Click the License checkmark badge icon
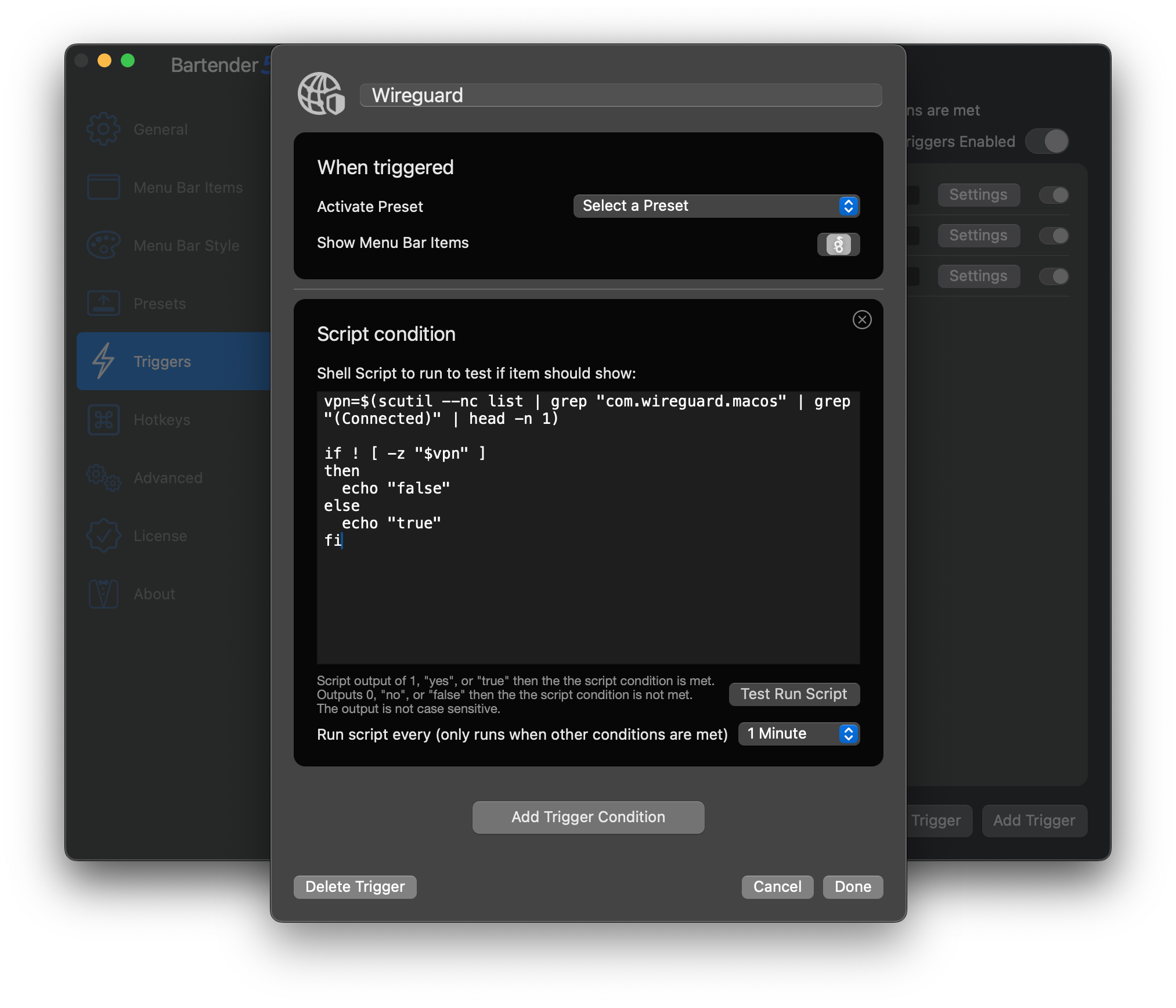 [103, 535]
